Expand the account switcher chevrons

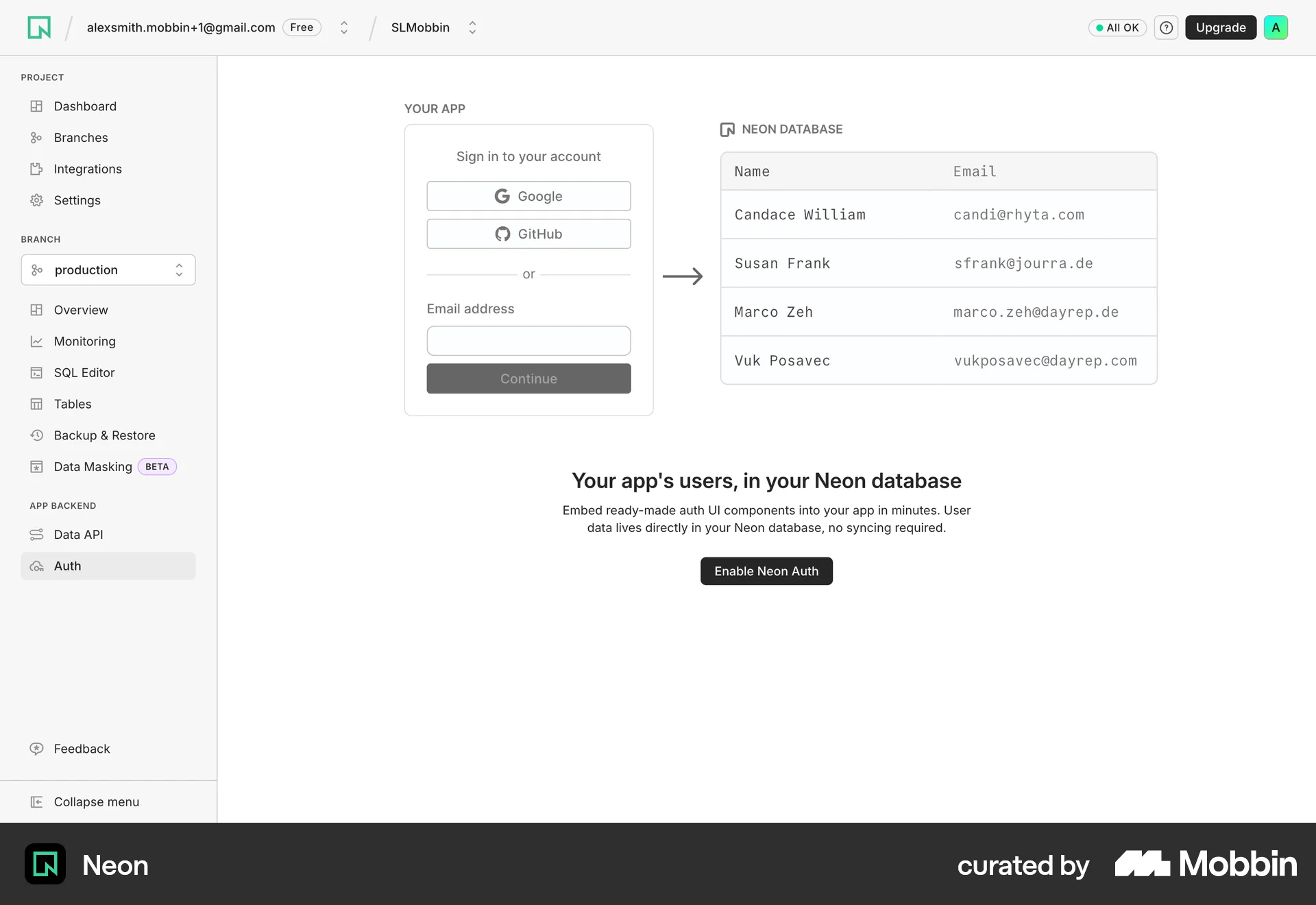(x=344, y=27)
